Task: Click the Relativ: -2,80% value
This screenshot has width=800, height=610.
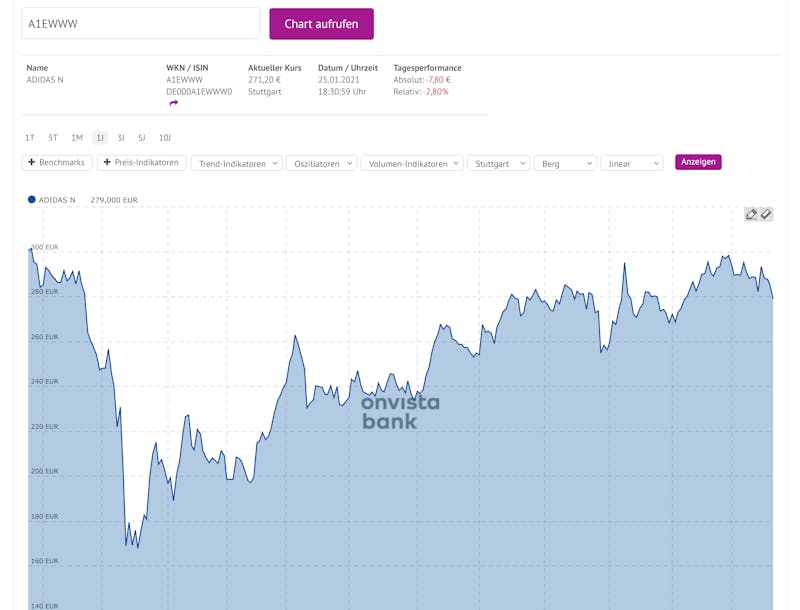Action: tap(421, 92)
